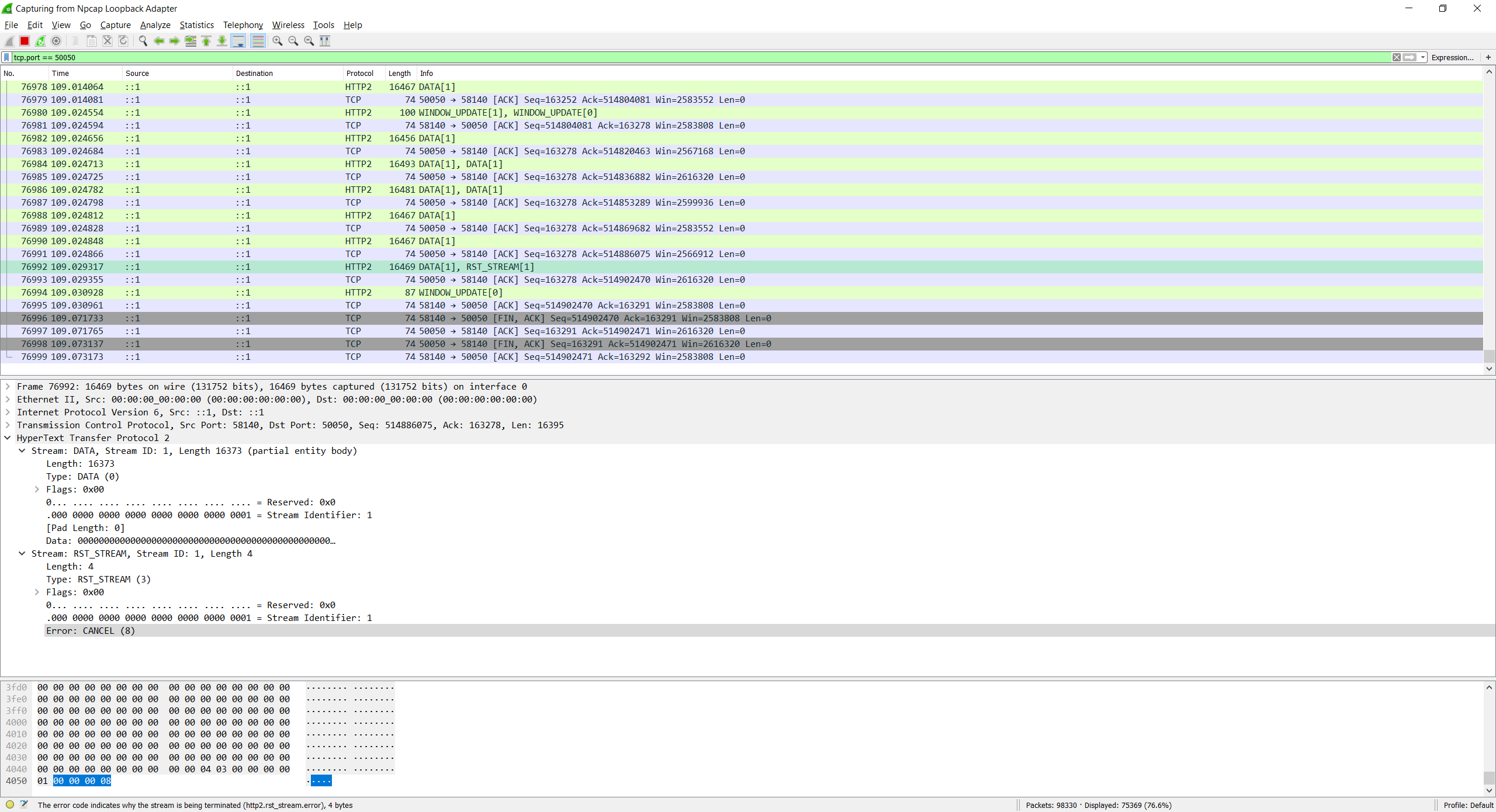Open the Statistics menu
1496x812 pixels.
[x=196, y=25]
